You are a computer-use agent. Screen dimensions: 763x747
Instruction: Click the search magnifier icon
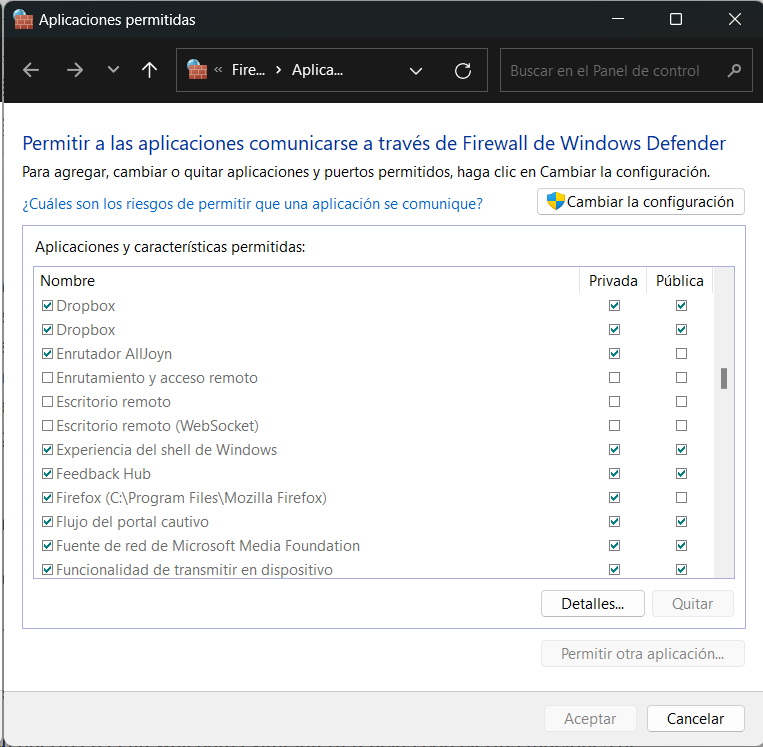[734, 71]
